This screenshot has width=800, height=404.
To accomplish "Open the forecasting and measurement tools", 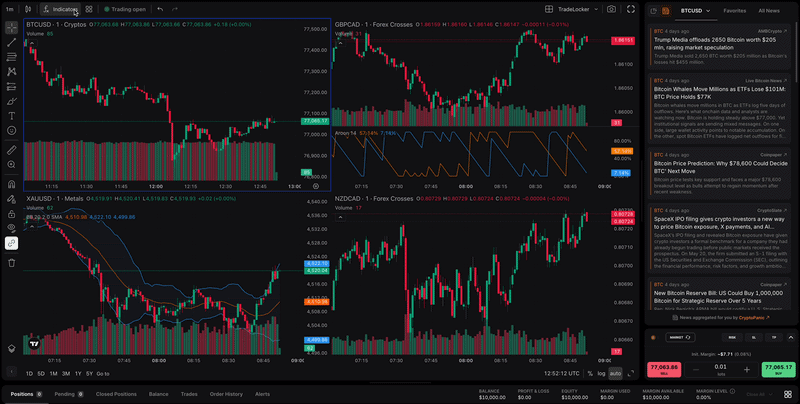I will tap(12, 87).
